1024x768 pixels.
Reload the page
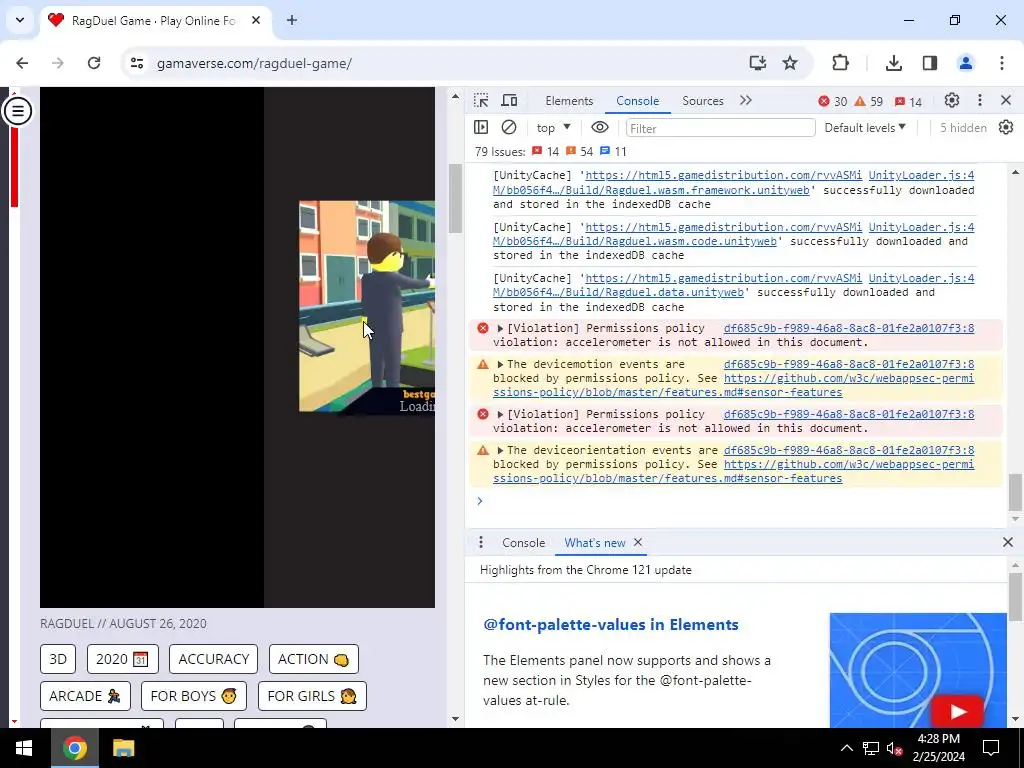94,63
